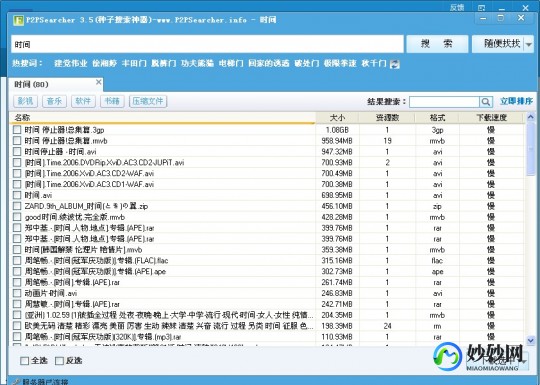Click the 搜 索 search button
The image size is (540, 385).
[x=437, y=44]
